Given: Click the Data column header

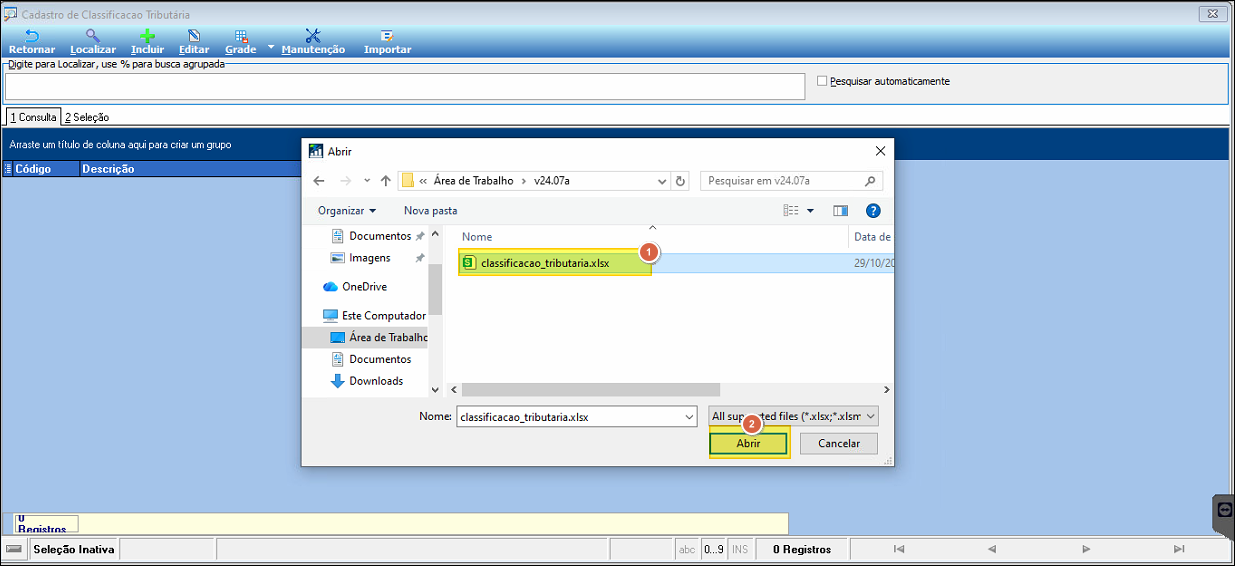Looking at the screenshot, I should point(872,237).
